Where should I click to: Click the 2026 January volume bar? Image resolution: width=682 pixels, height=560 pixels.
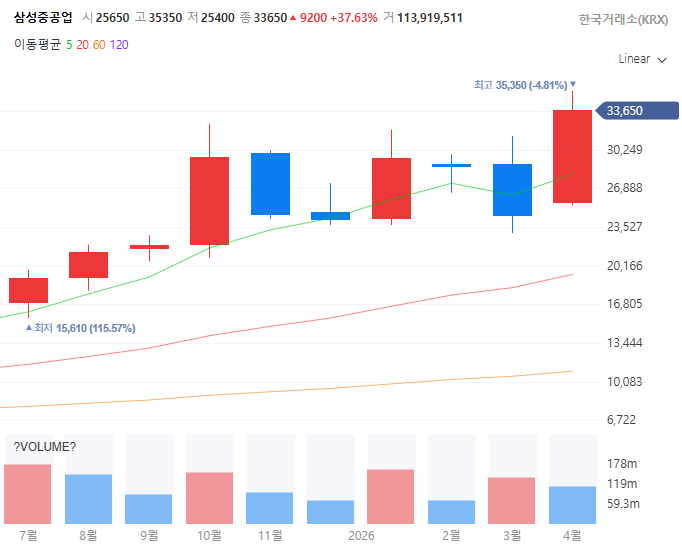coord(391,497)
